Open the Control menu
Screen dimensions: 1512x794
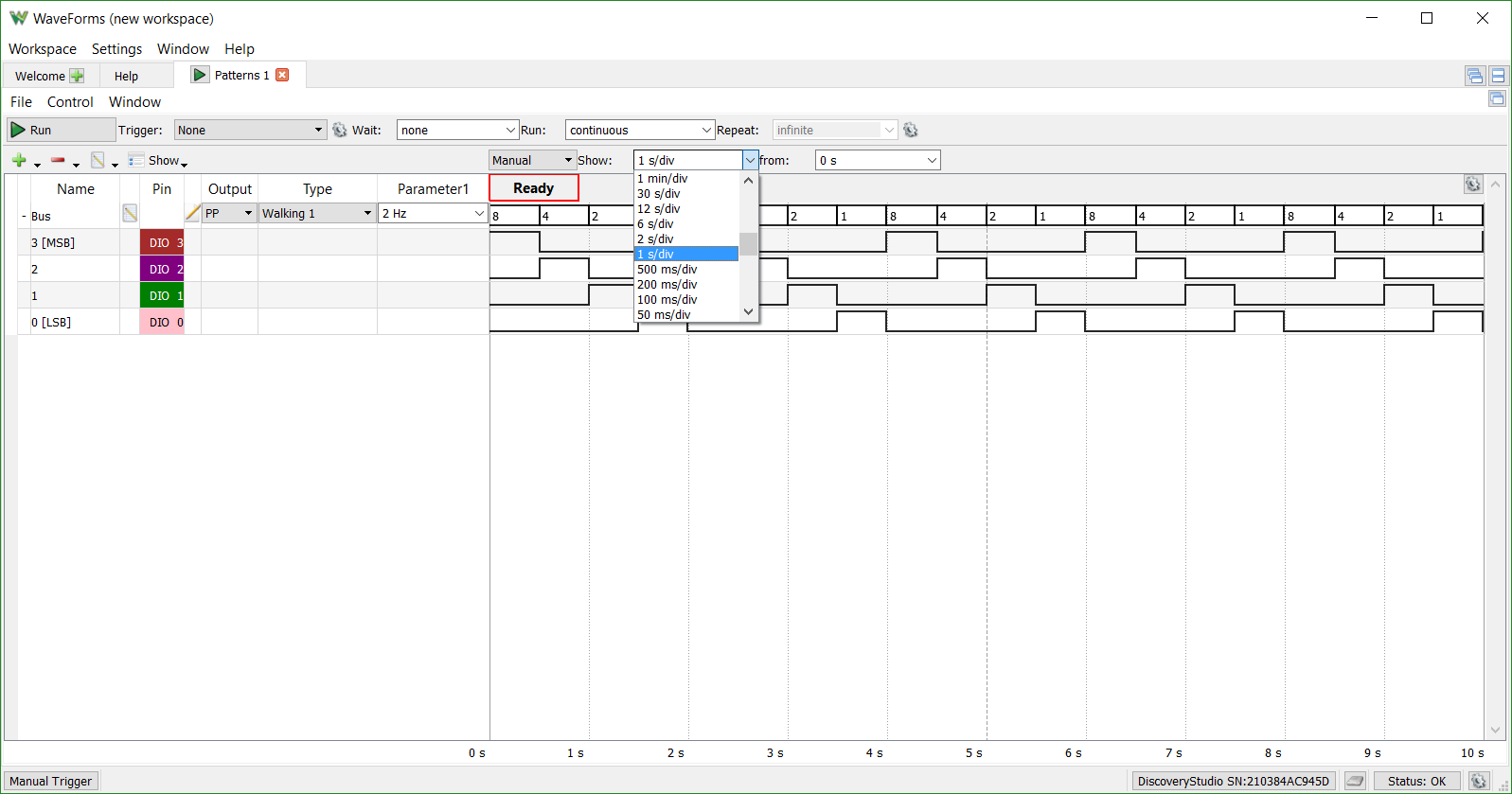pos(70,102)
